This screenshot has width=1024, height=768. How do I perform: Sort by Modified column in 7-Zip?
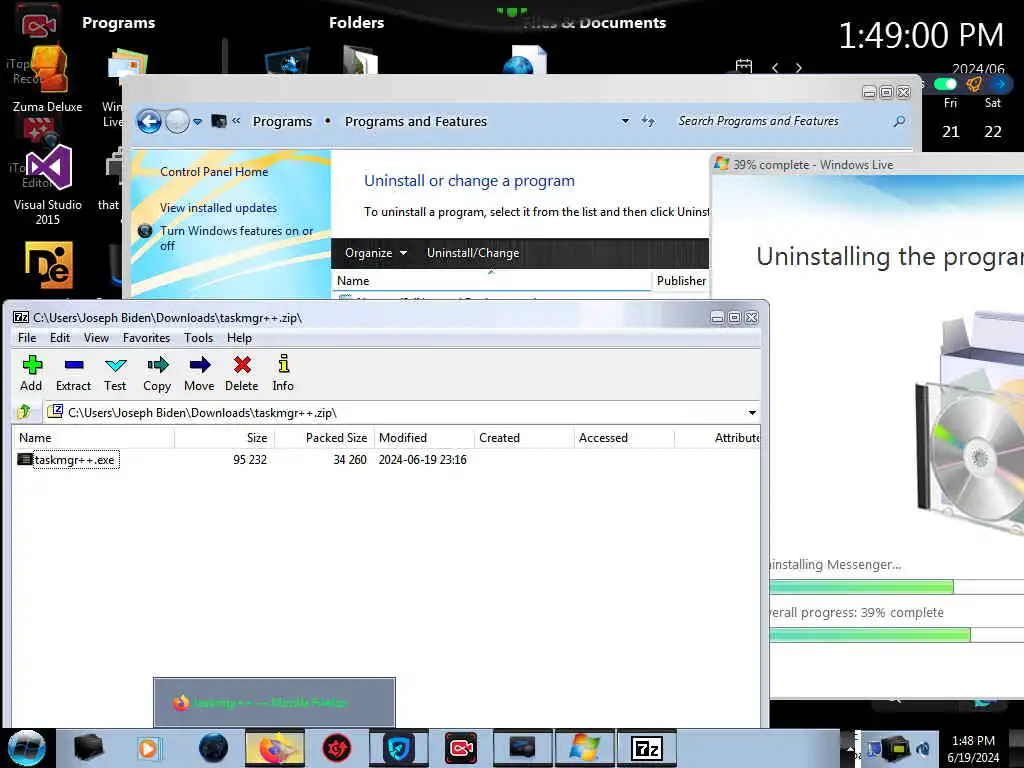pos(424,438)
